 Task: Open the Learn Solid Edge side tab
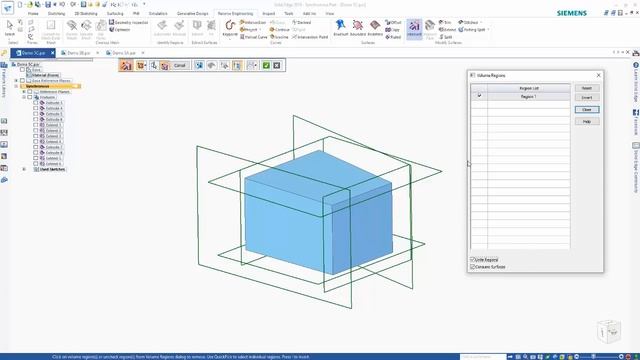pyautogui.click(x=636, y=82)
